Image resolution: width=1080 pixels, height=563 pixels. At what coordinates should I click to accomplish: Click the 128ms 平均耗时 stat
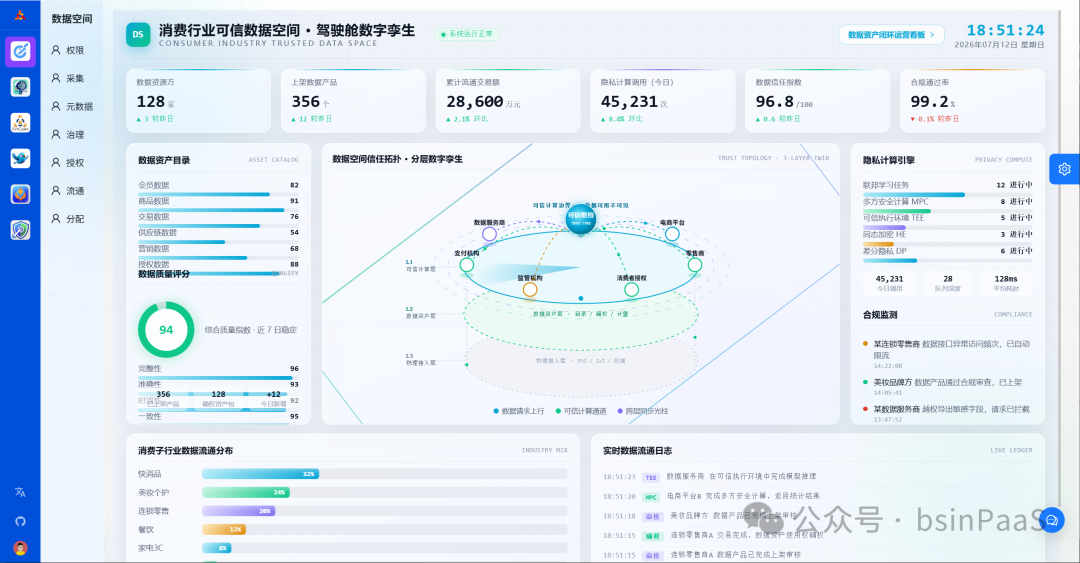(x=1006, y=283)
